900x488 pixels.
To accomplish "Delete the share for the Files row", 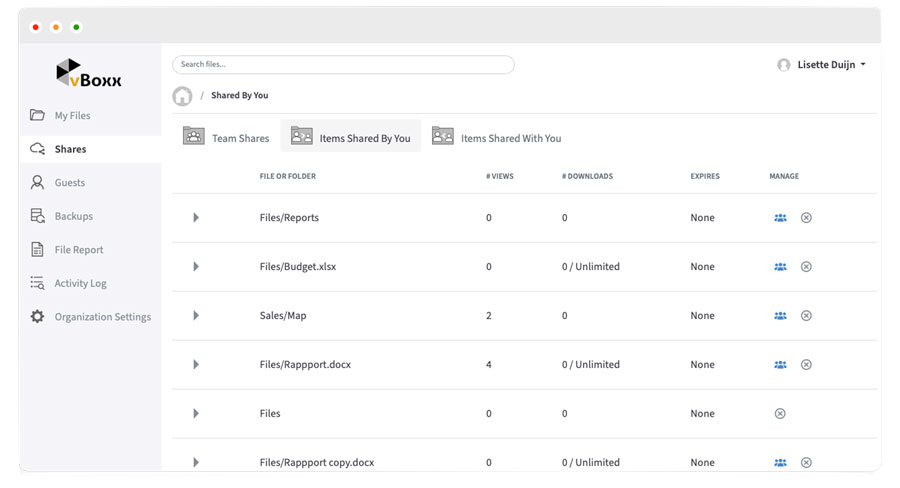I will (x=780, y=414).
